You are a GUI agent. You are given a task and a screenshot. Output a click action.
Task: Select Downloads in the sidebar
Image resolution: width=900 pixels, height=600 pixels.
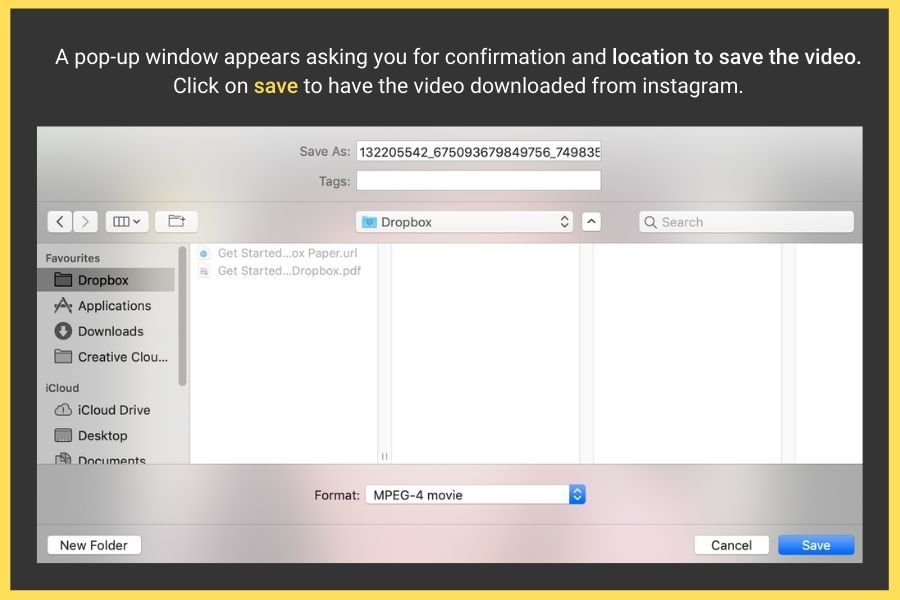click(x=106, y=331)
